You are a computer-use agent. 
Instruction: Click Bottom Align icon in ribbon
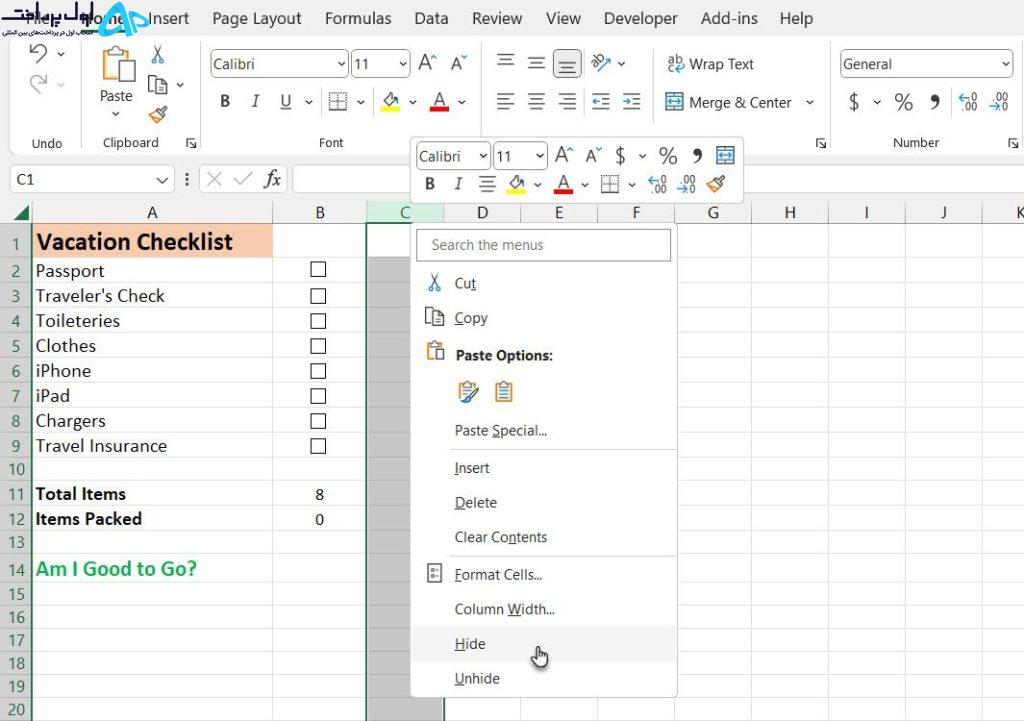567,64
